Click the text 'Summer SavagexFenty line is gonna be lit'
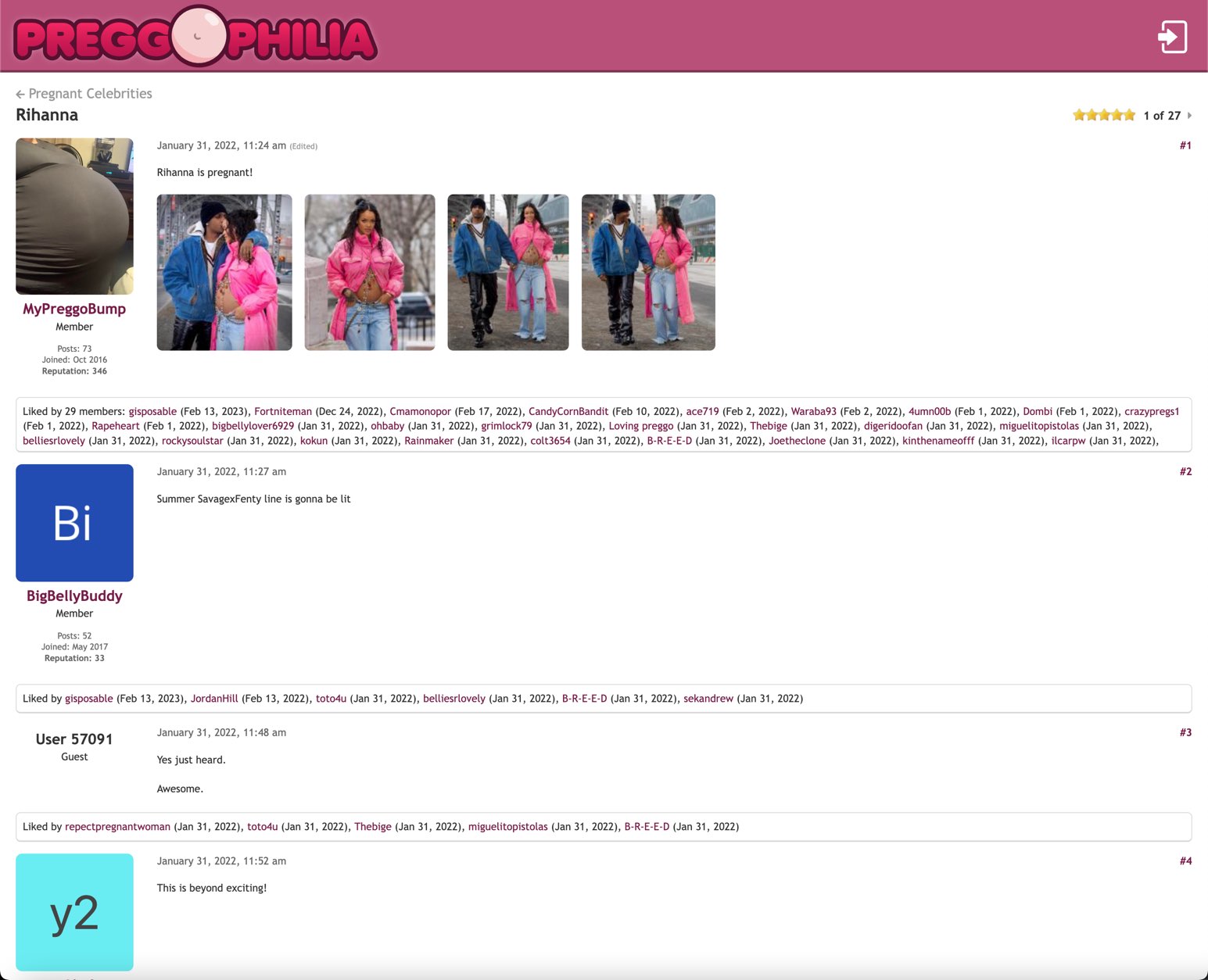The image size is (1208, 980). pos(253,499)
